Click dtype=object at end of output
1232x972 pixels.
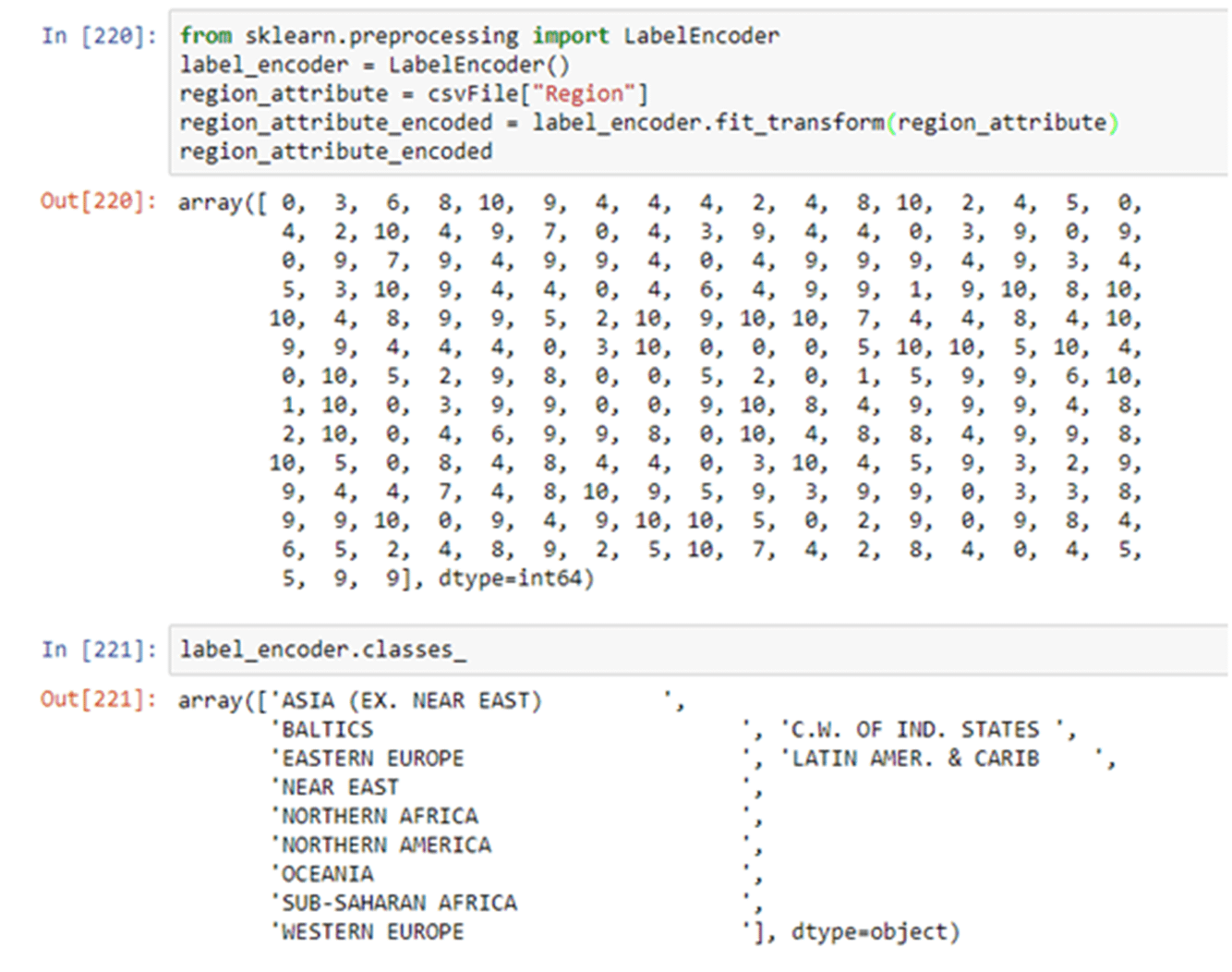point(869,931)
